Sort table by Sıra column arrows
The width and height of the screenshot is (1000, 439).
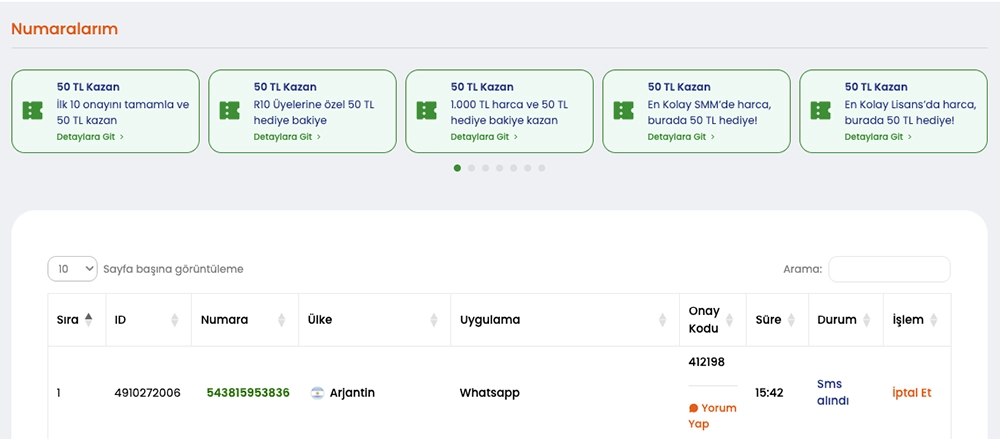point(88,320)
